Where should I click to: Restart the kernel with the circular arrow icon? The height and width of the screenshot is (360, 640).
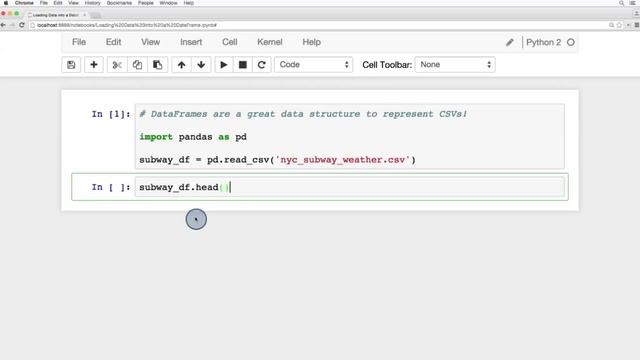(x=262, y=64)
